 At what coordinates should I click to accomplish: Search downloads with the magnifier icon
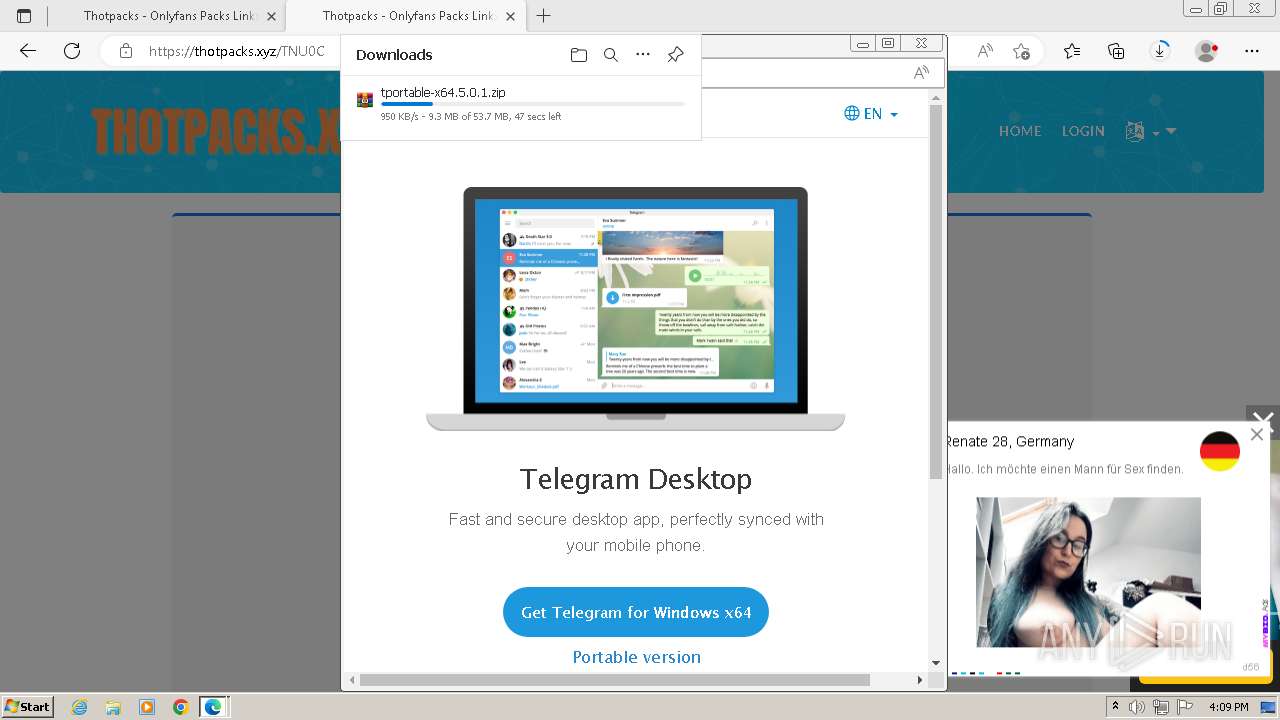611,55
